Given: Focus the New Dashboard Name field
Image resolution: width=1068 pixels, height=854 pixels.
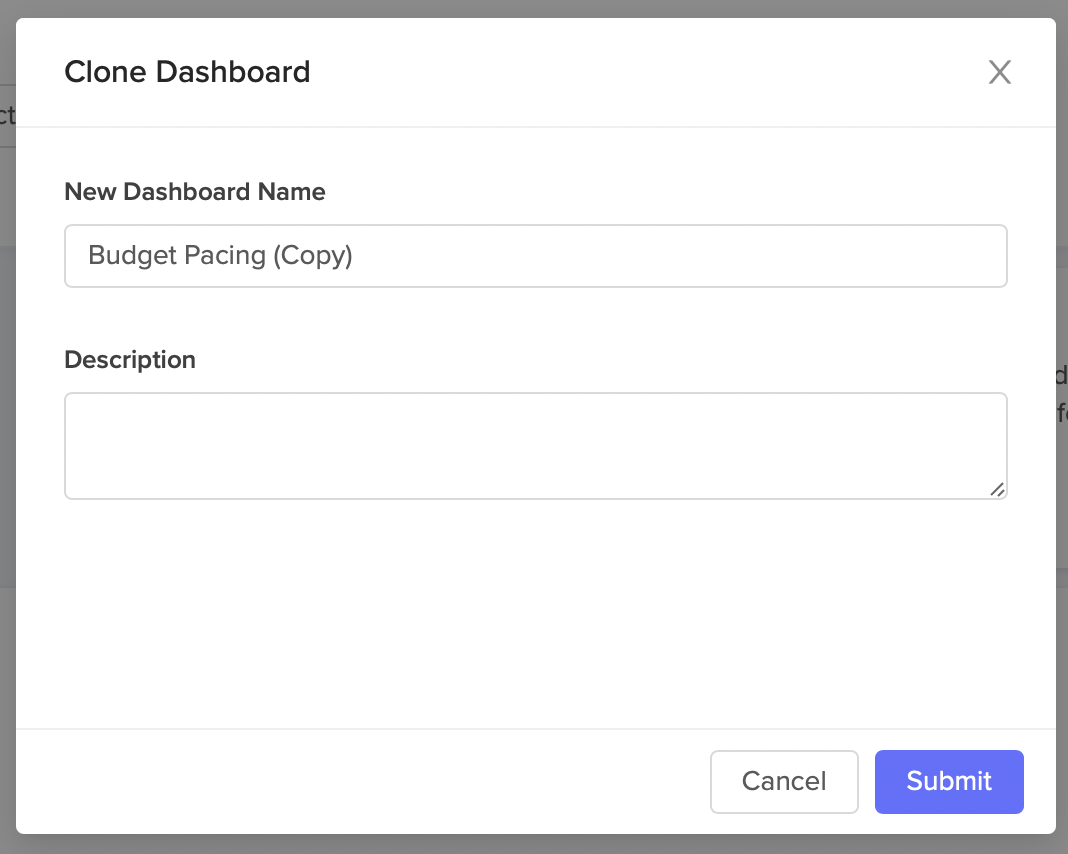Looking at the screenshot, I should point(535,256).
